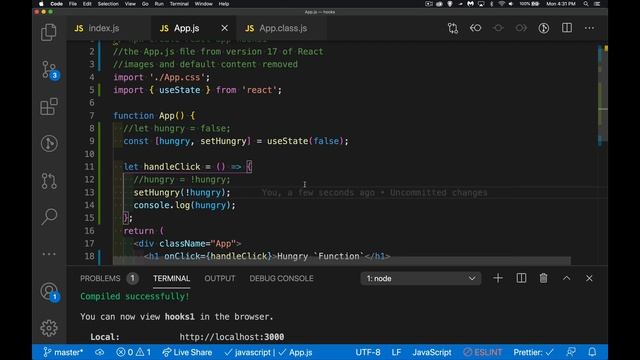Image resolution: width=640 pixels, height=360 pixels.
Task: Click 'Compiled successfully!' in terminal
Action: point(135,296)
